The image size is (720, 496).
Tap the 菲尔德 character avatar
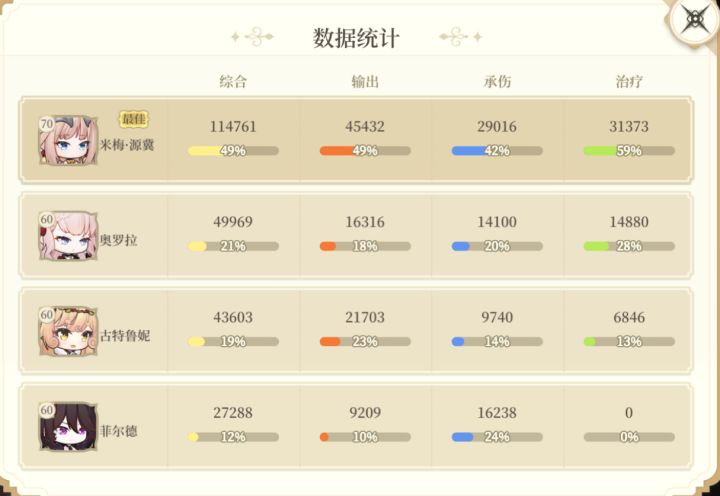pos(68,427)
